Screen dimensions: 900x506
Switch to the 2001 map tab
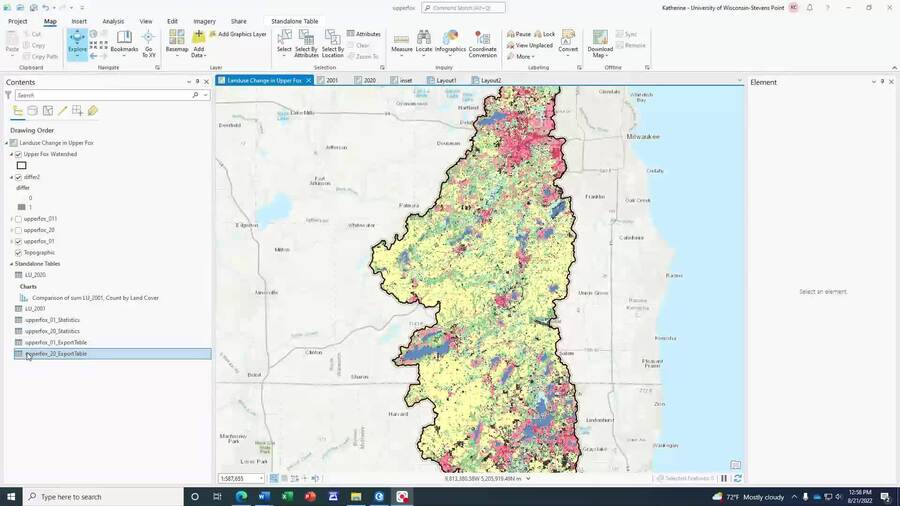coord(328,80)
